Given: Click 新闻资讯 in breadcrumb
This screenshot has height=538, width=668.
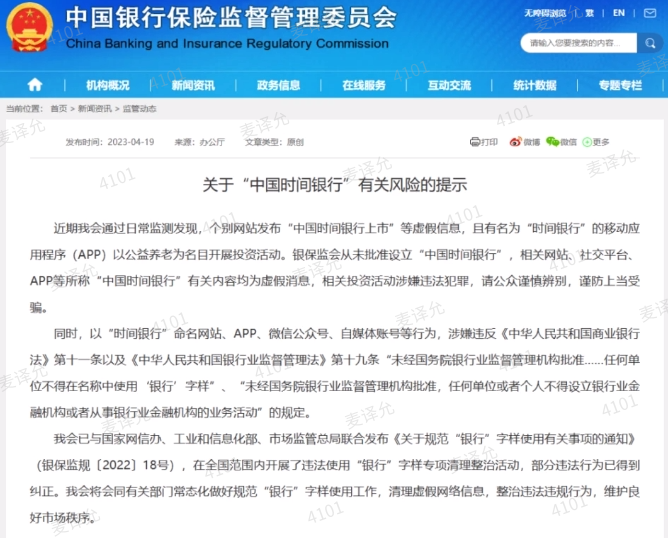Looking at the screenshot, I should coord(95,109).
